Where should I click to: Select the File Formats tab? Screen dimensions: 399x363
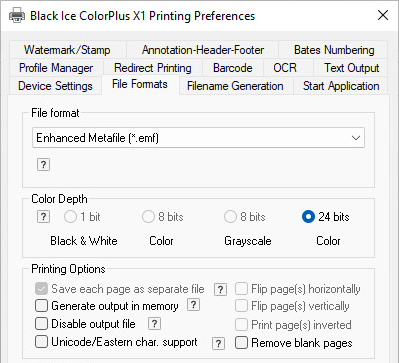[x=140, y=84]
